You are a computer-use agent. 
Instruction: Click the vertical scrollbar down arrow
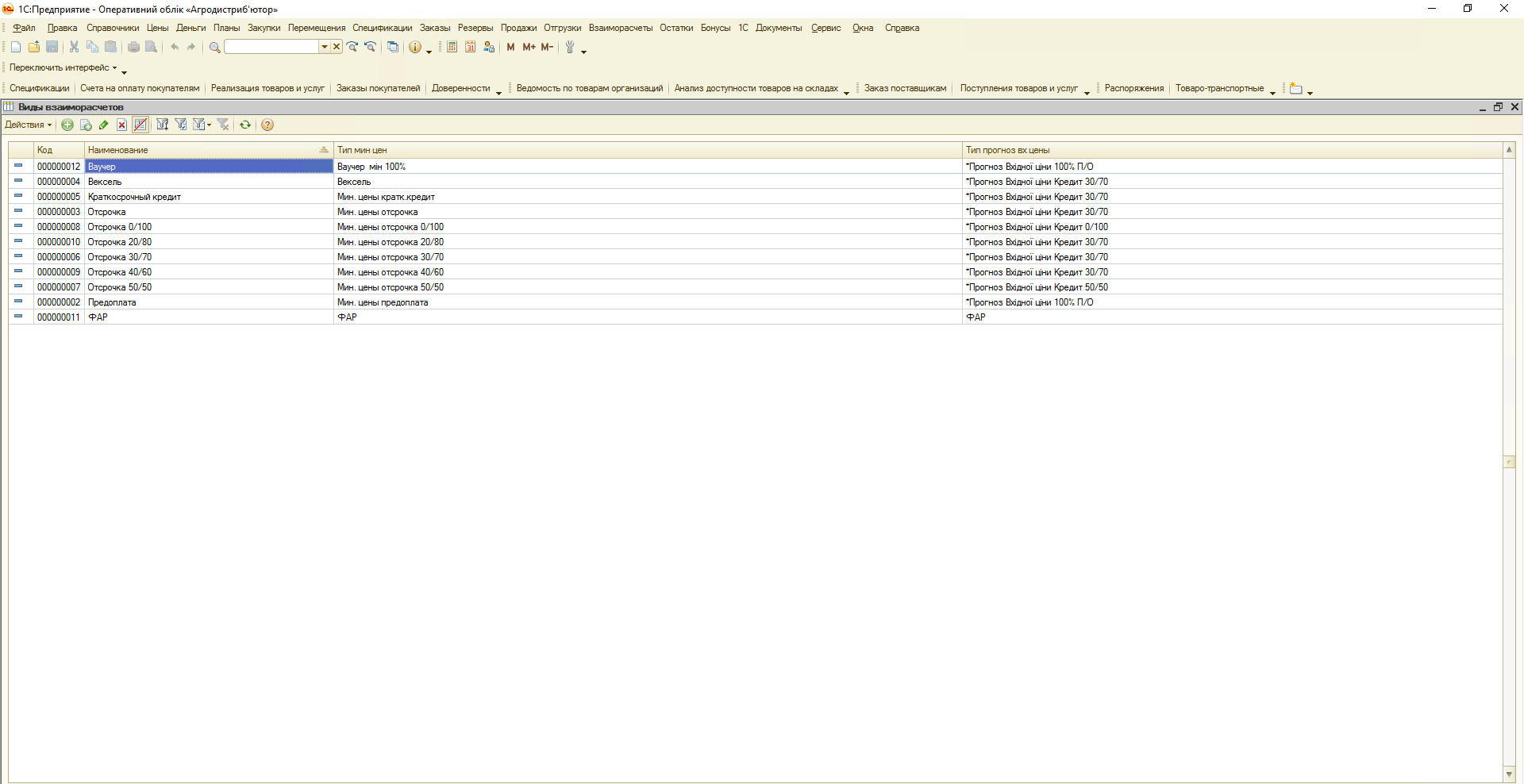1509,774
